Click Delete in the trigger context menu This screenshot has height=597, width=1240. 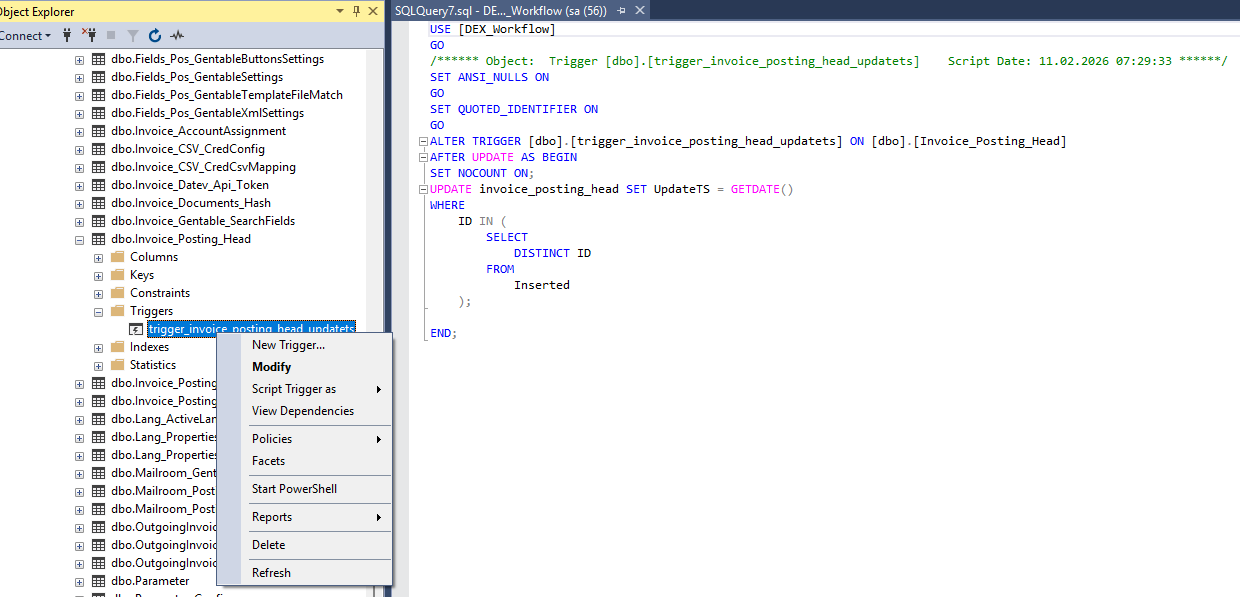268,545
